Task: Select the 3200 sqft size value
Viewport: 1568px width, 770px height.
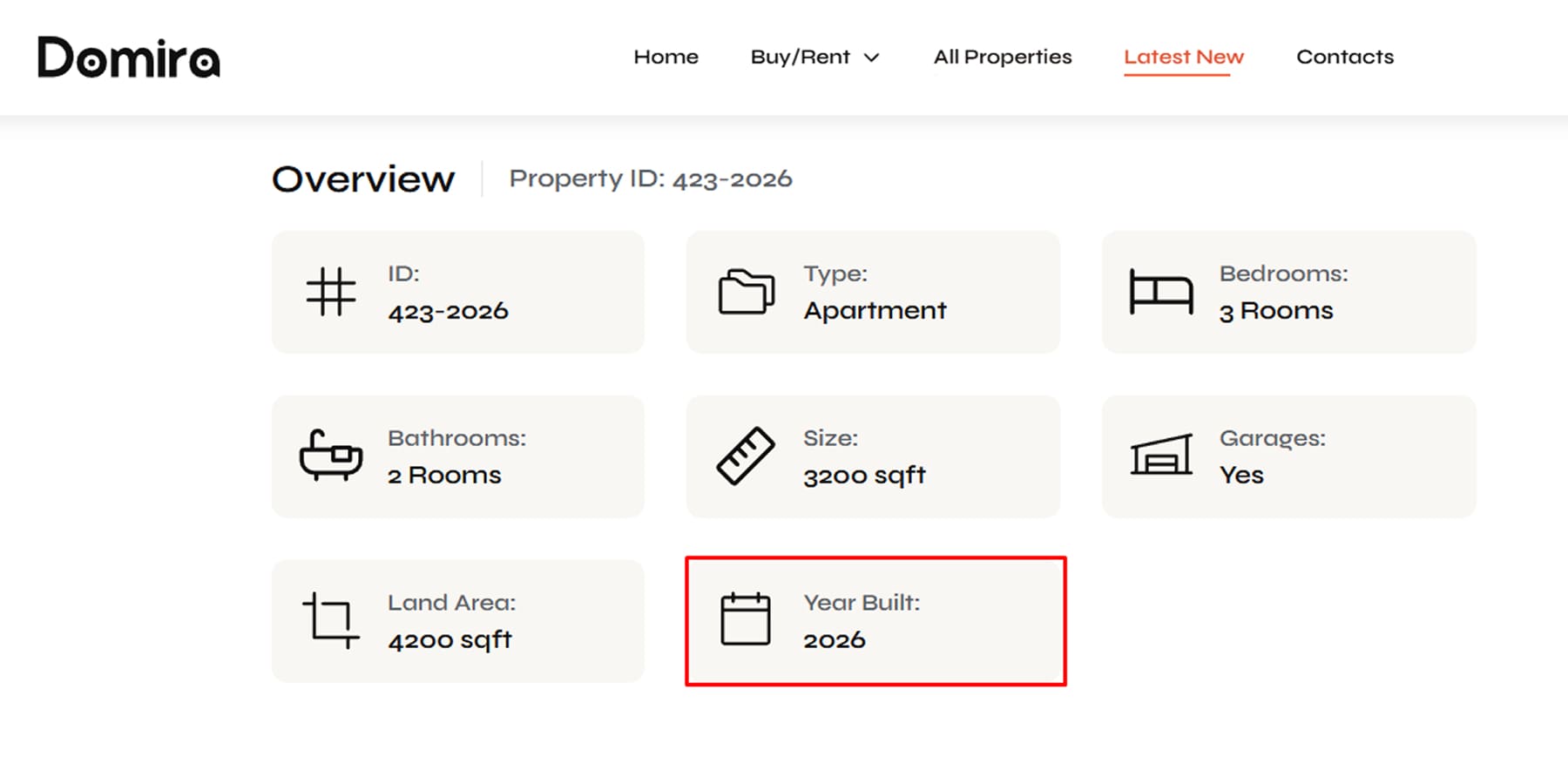Action: (864, 476)
